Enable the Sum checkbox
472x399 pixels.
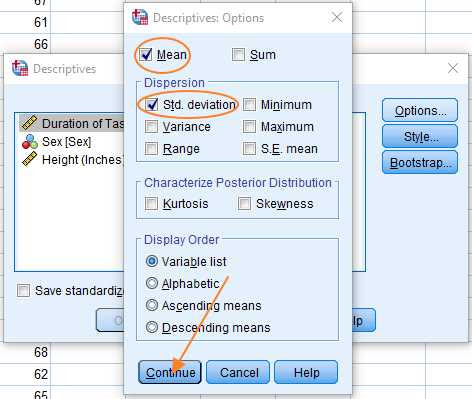coord(238,55)
